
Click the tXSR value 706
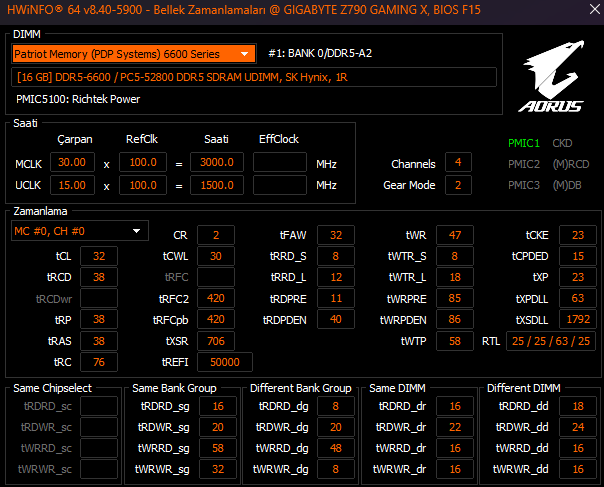216,341
